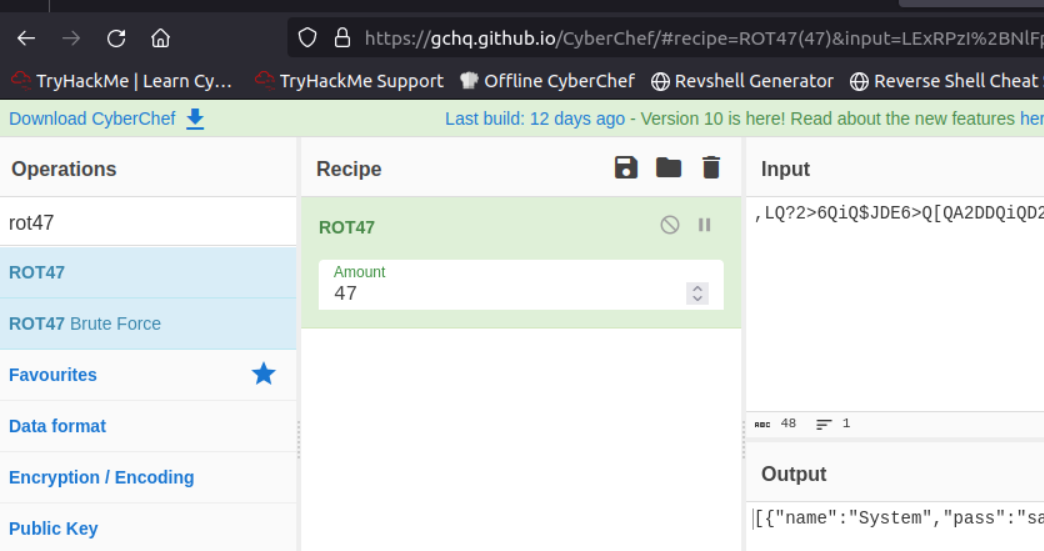This screenshot has width=1044, height=551.
Task: Click the Download CyberChef link
Action: [91, 119]
